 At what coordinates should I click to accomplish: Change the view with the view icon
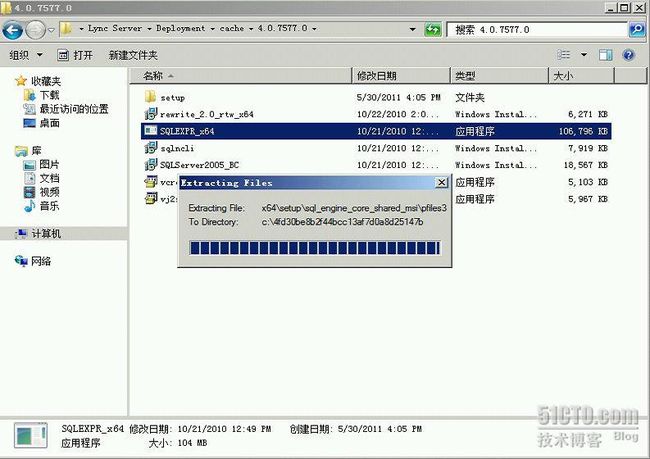tap(563, 55)
